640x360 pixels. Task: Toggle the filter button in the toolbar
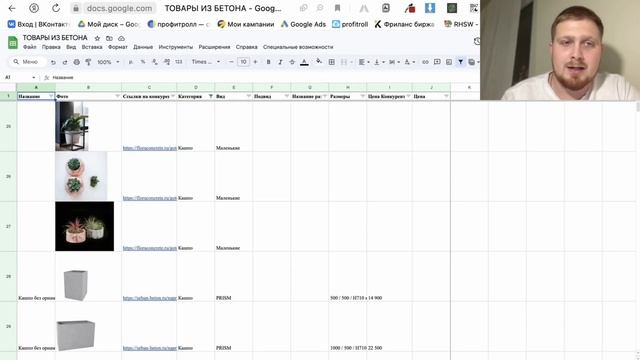(x=460, y=62)
